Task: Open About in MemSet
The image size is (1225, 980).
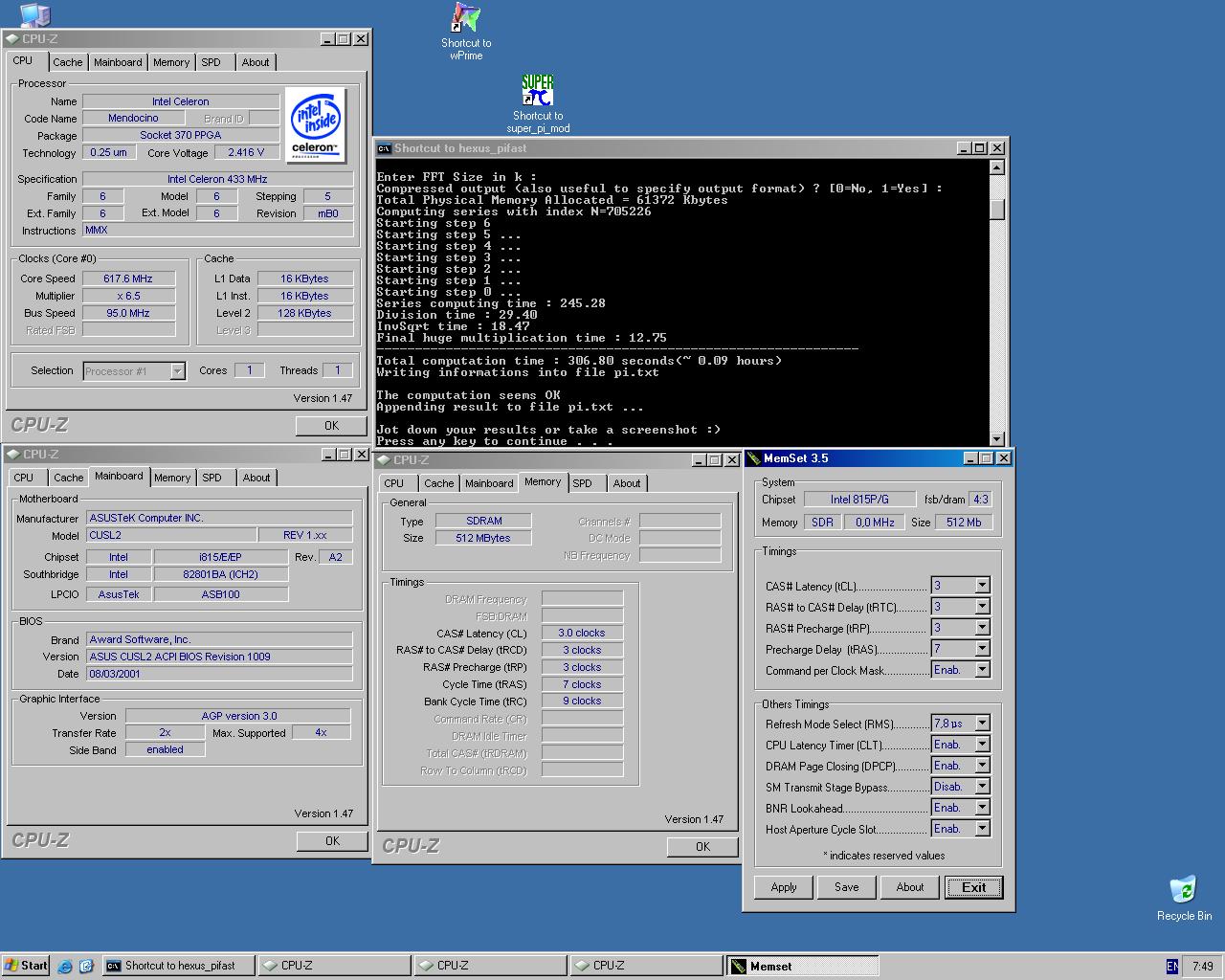Action: coord(910,887)
